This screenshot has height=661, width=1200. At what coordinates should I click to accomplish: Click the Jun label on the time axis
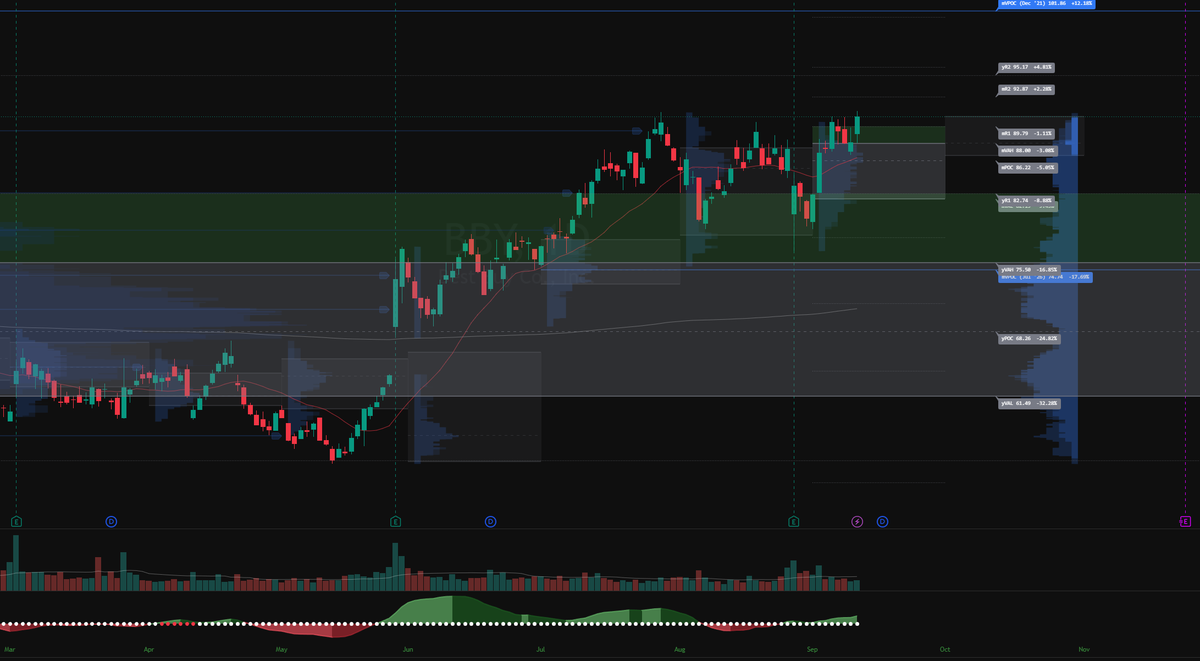pyautogui.click(x=407, y=649)
